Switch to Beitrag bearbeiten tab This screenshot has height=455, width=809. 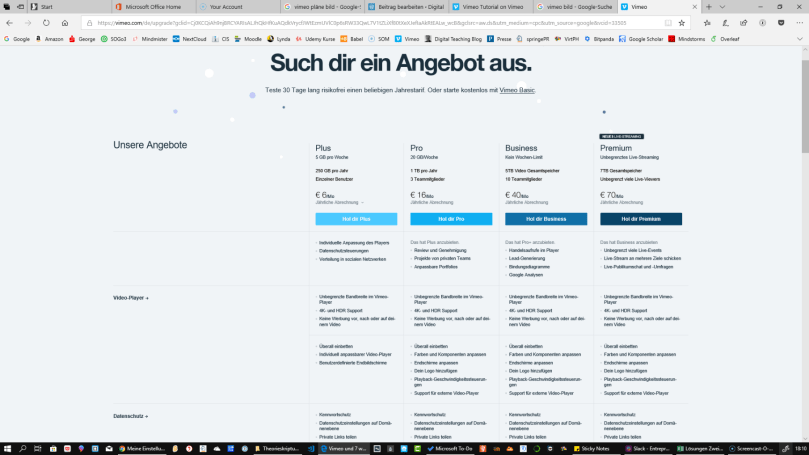[x=407, y=7]
